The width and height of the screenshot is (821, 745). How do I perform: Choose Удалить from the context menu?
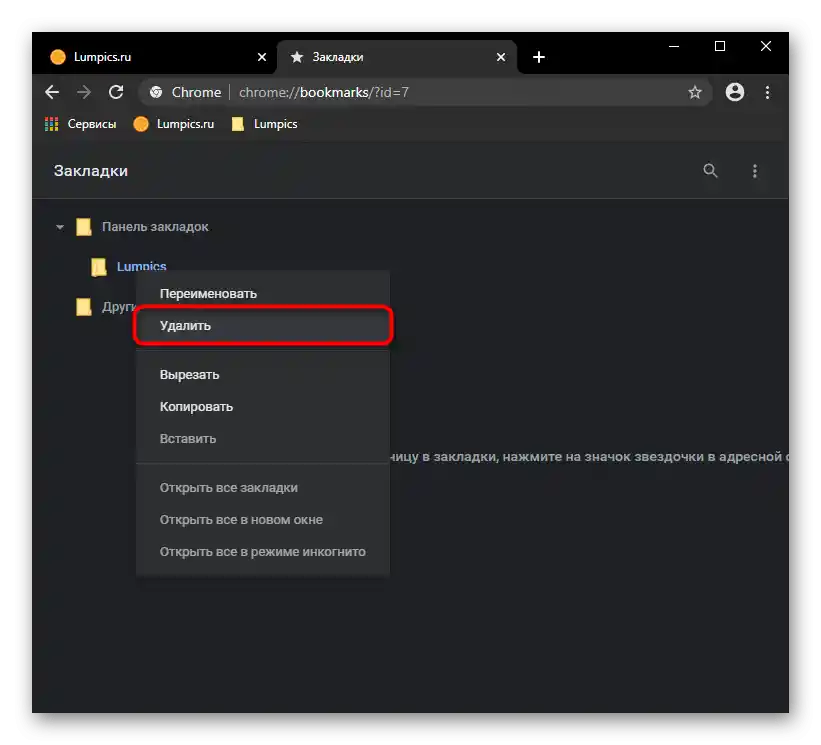[x=263, y=326]
